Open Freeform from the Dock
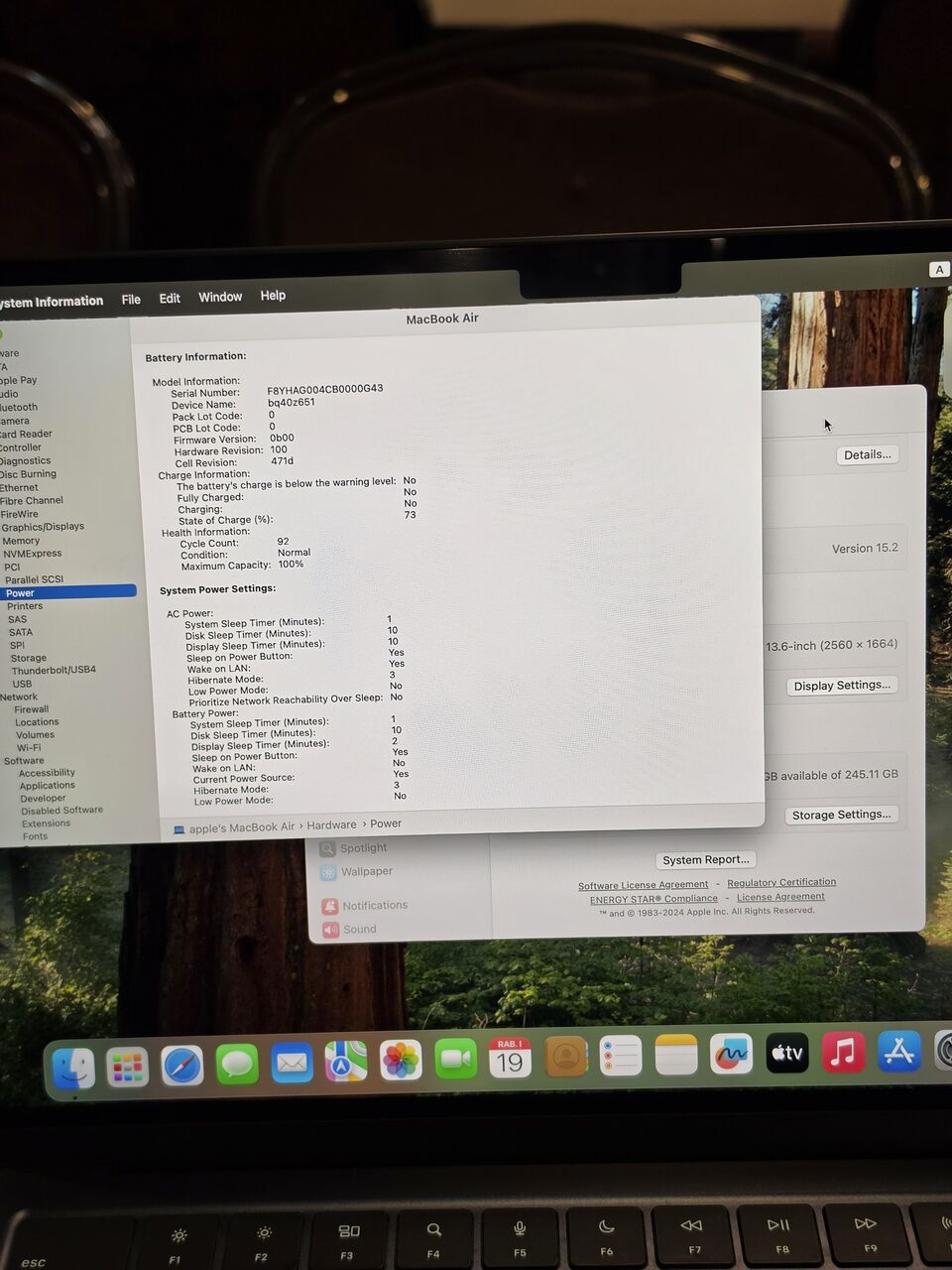Screen dimensions: 952x1270 (x=732, y=1054)
